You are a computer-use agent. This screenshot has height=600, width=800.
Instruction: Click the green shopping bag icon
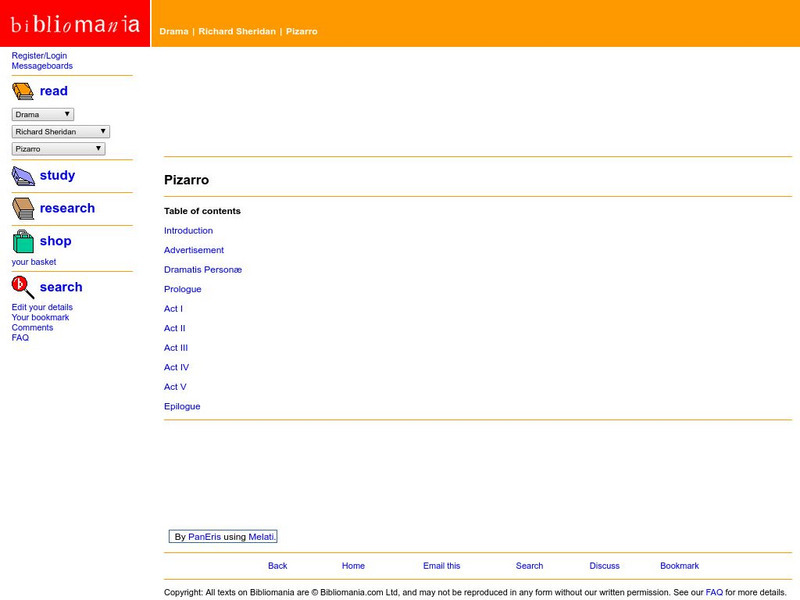pos(23,241)
